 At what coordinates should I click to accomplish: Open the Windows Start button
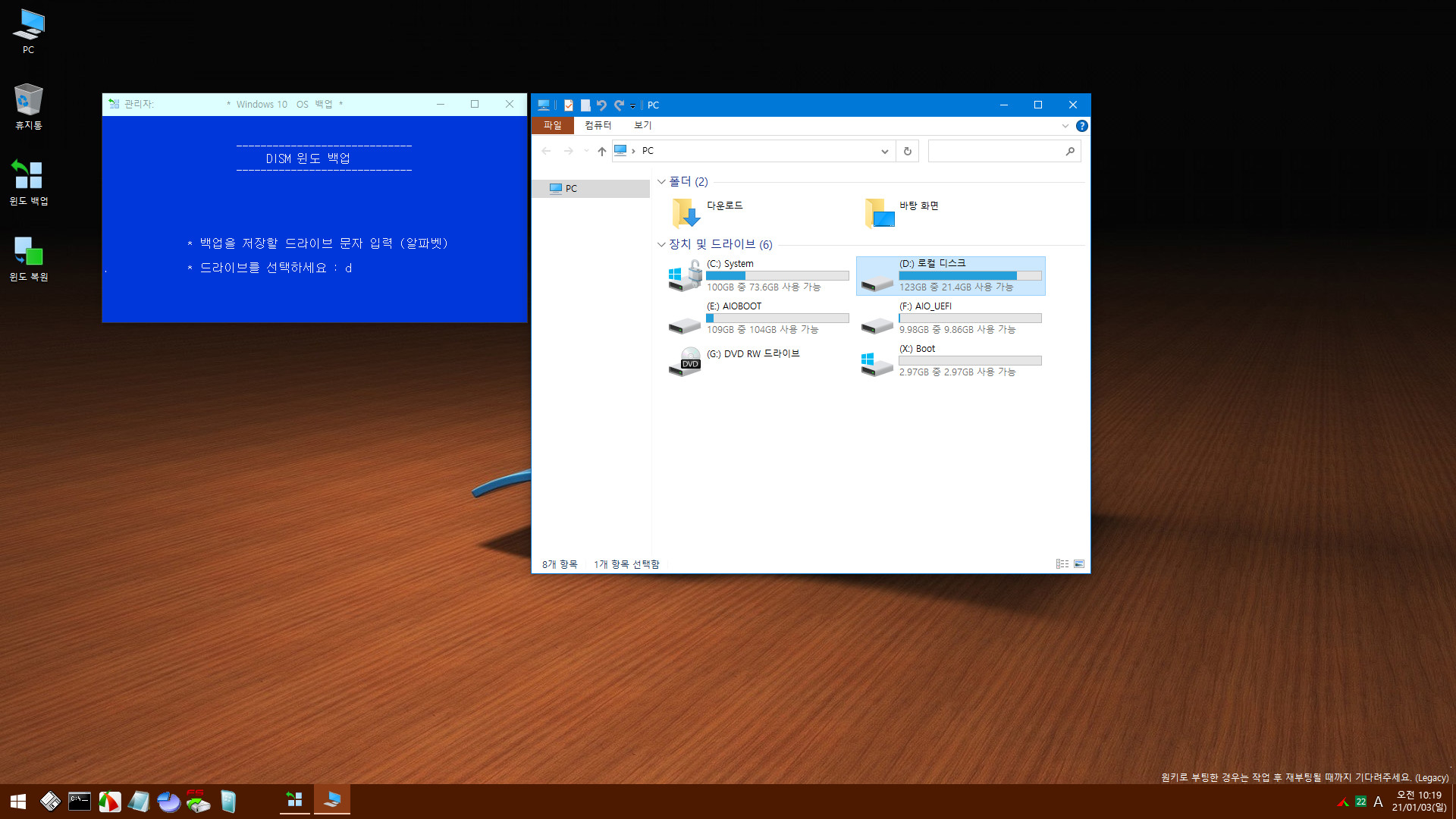(x=18, y=801)
